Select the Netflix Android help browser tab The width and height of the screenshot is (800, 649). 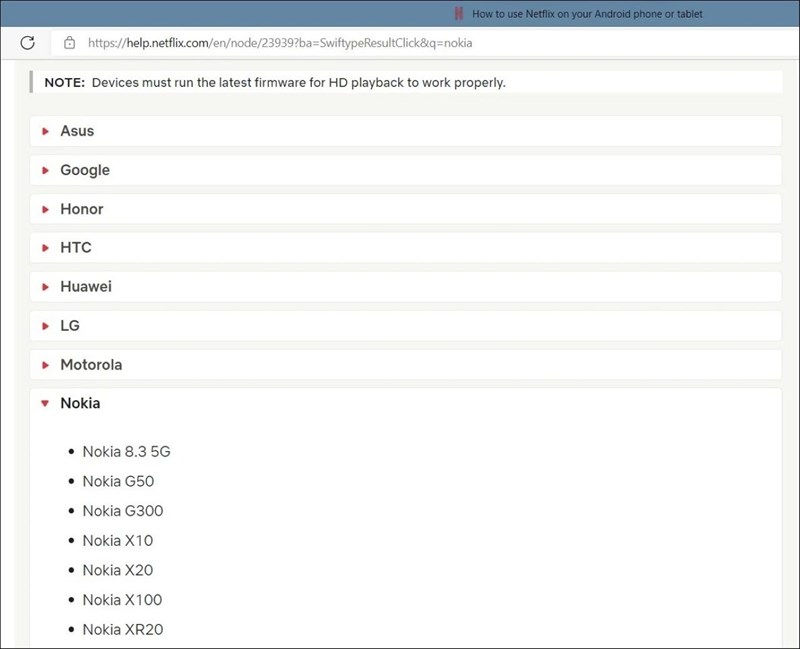click(579, 14)
